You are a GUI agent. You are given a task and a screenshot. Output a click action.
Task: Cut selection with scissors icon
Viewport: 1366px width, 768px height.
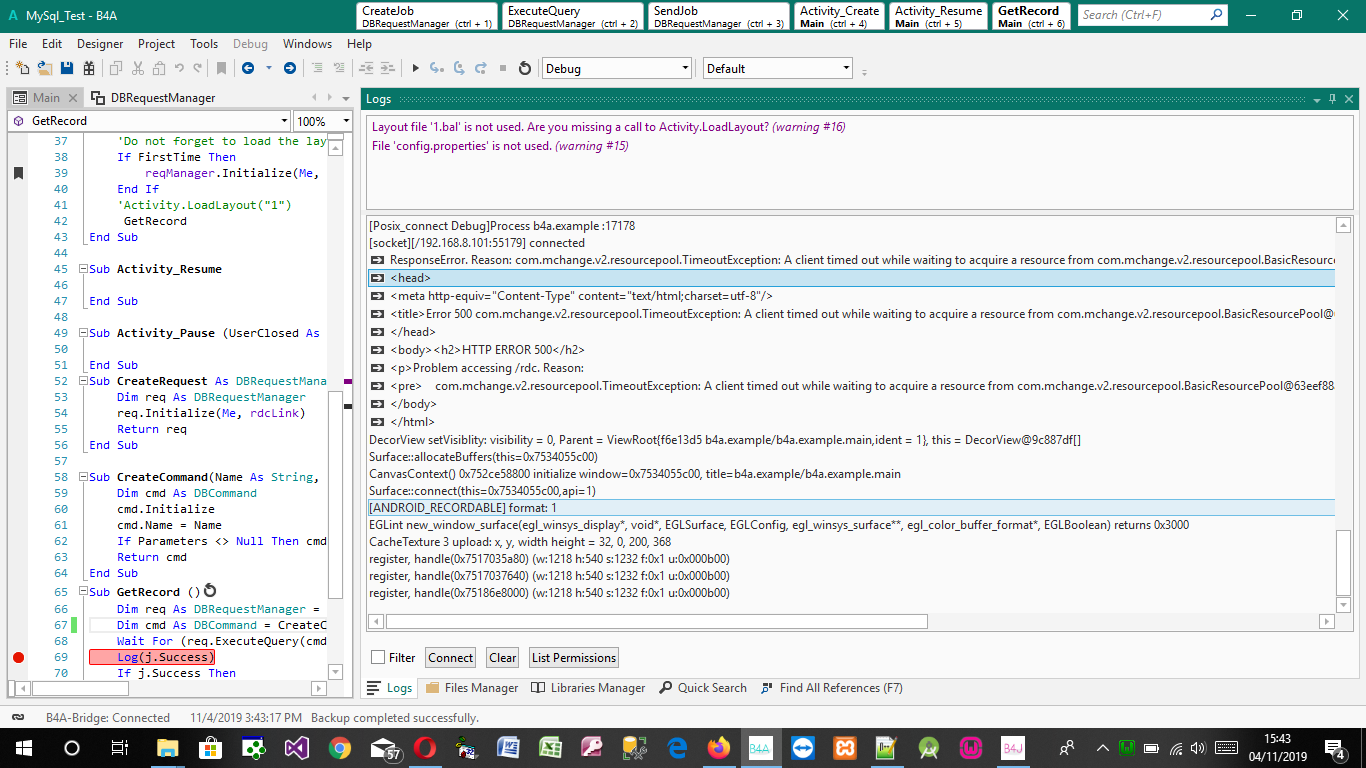coord(137,68)
